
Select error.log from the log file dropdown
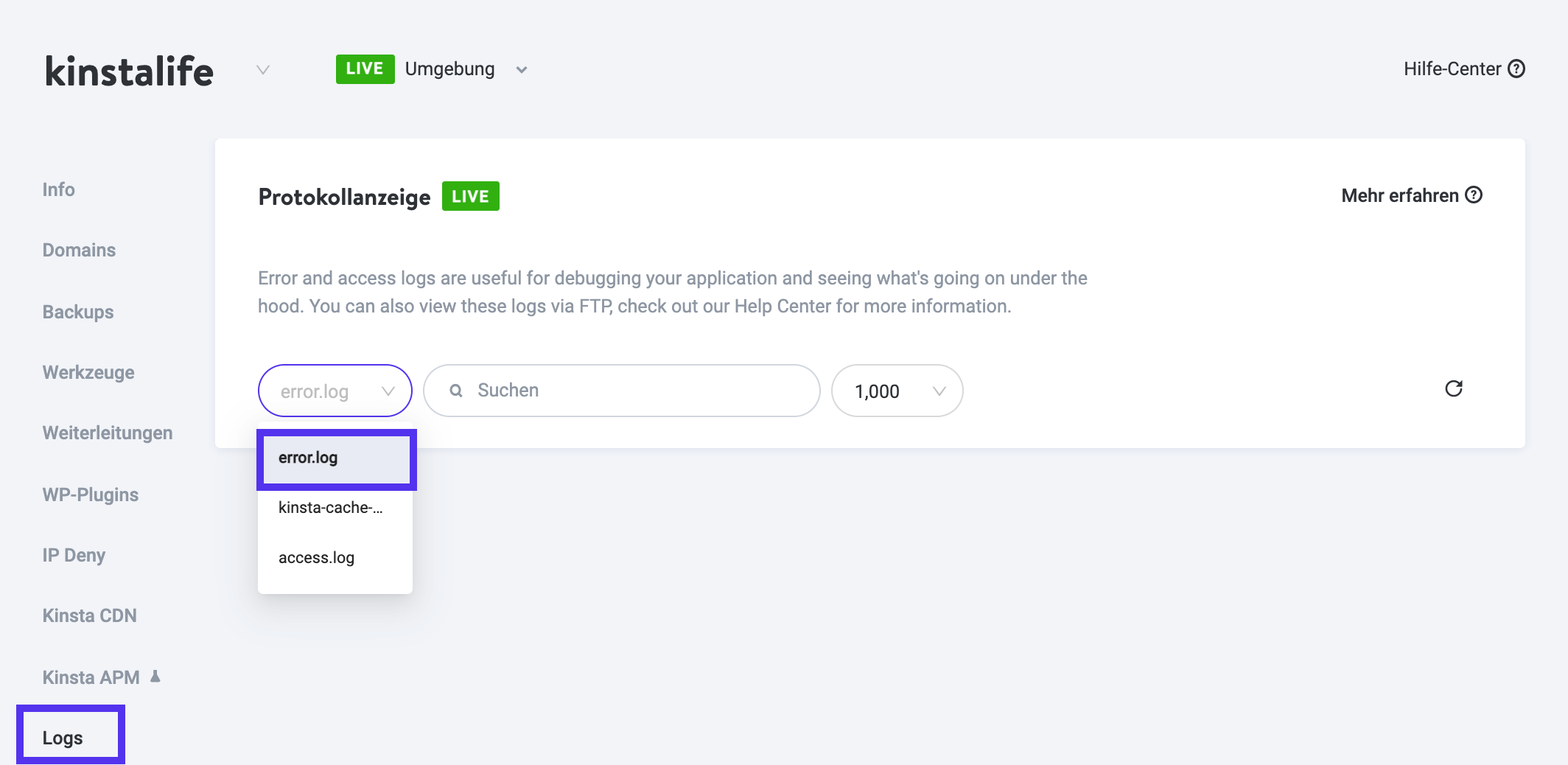[x=334, y=391]
